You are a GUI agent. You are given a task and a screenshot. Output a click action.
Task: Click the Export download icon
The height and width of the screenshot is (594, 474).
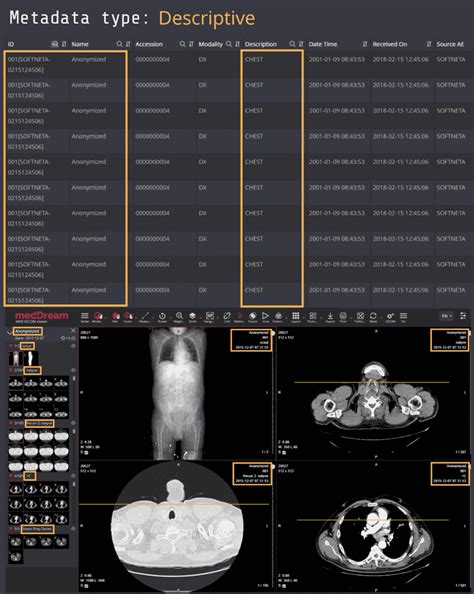[330, 316]
